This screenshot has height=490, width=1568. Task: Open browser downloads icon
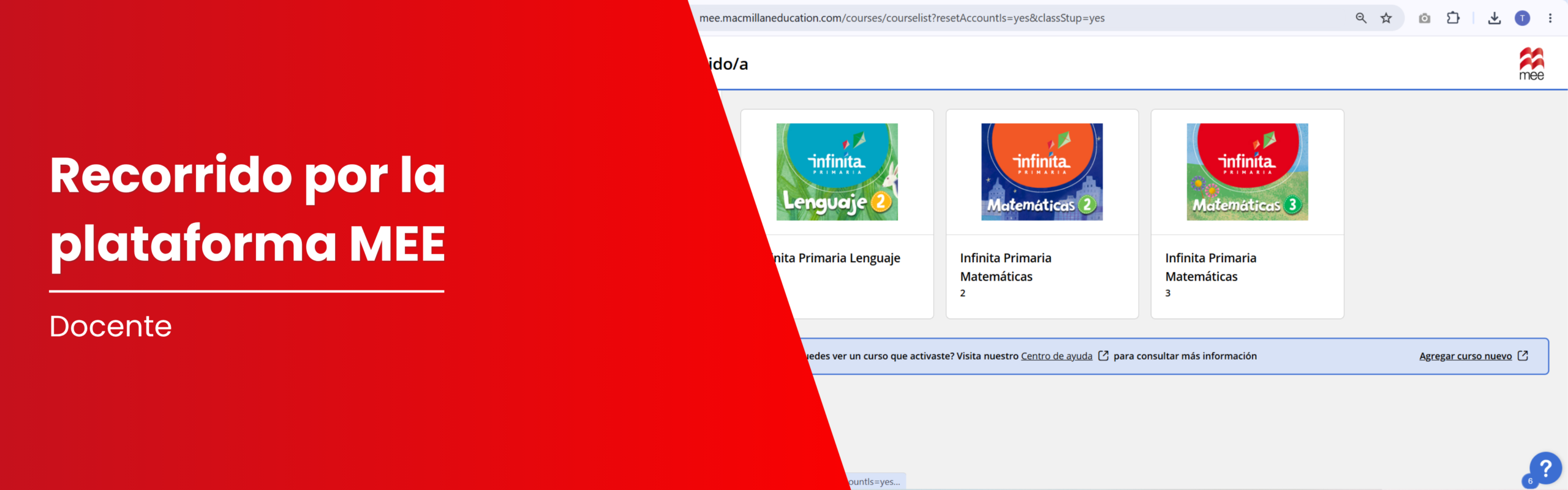coord(1494,18)
